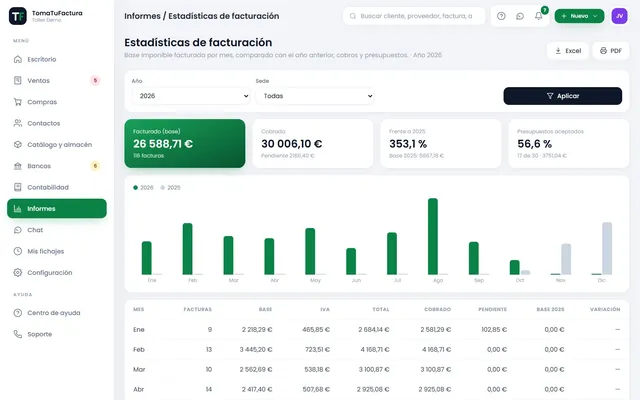The image size is (640, 400).
Task: Open Centro de ayuda link
Action: (57, 313)
